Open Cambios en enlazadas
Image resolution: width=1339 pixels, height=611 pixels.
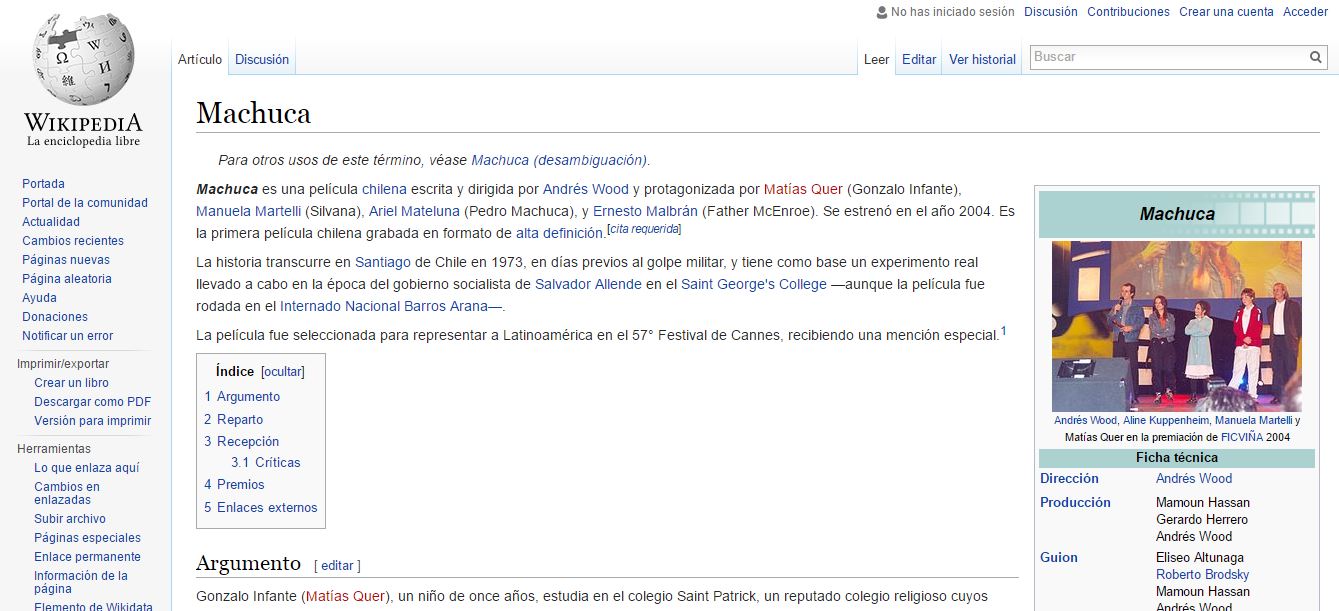[67, 493]
